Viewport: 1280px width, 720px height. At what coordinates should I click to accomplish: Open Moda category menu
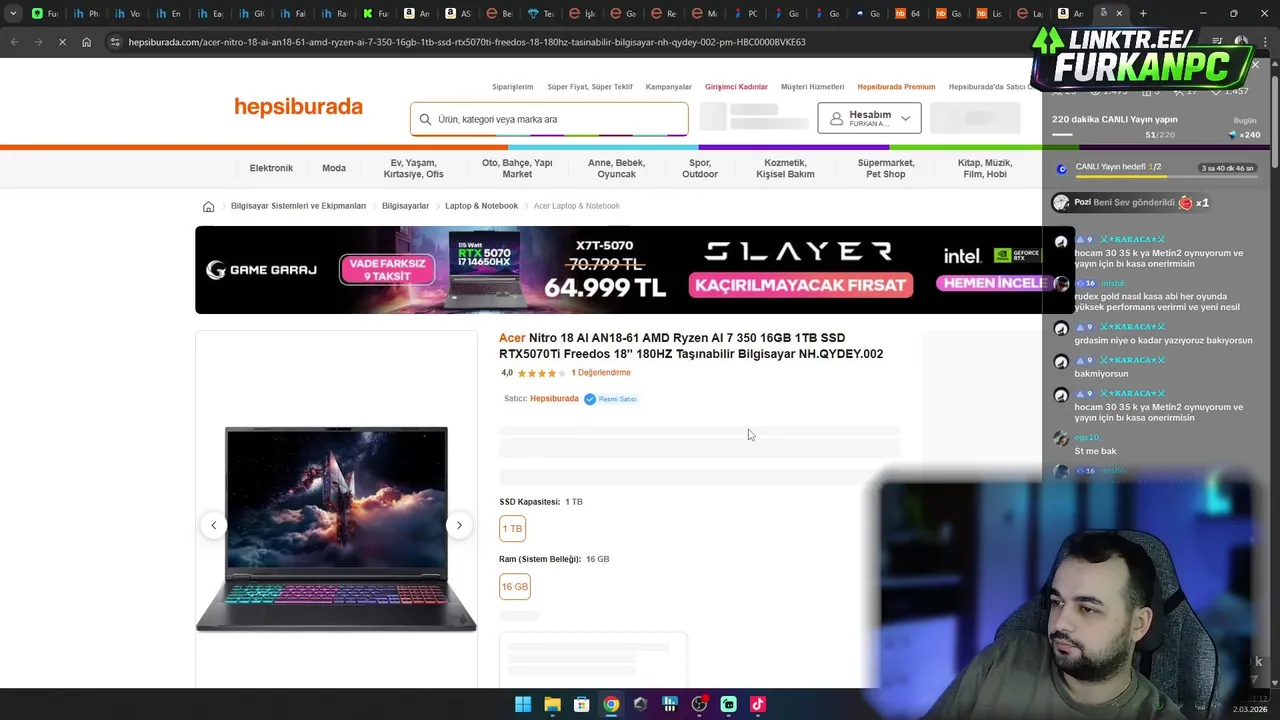[334, 168]
